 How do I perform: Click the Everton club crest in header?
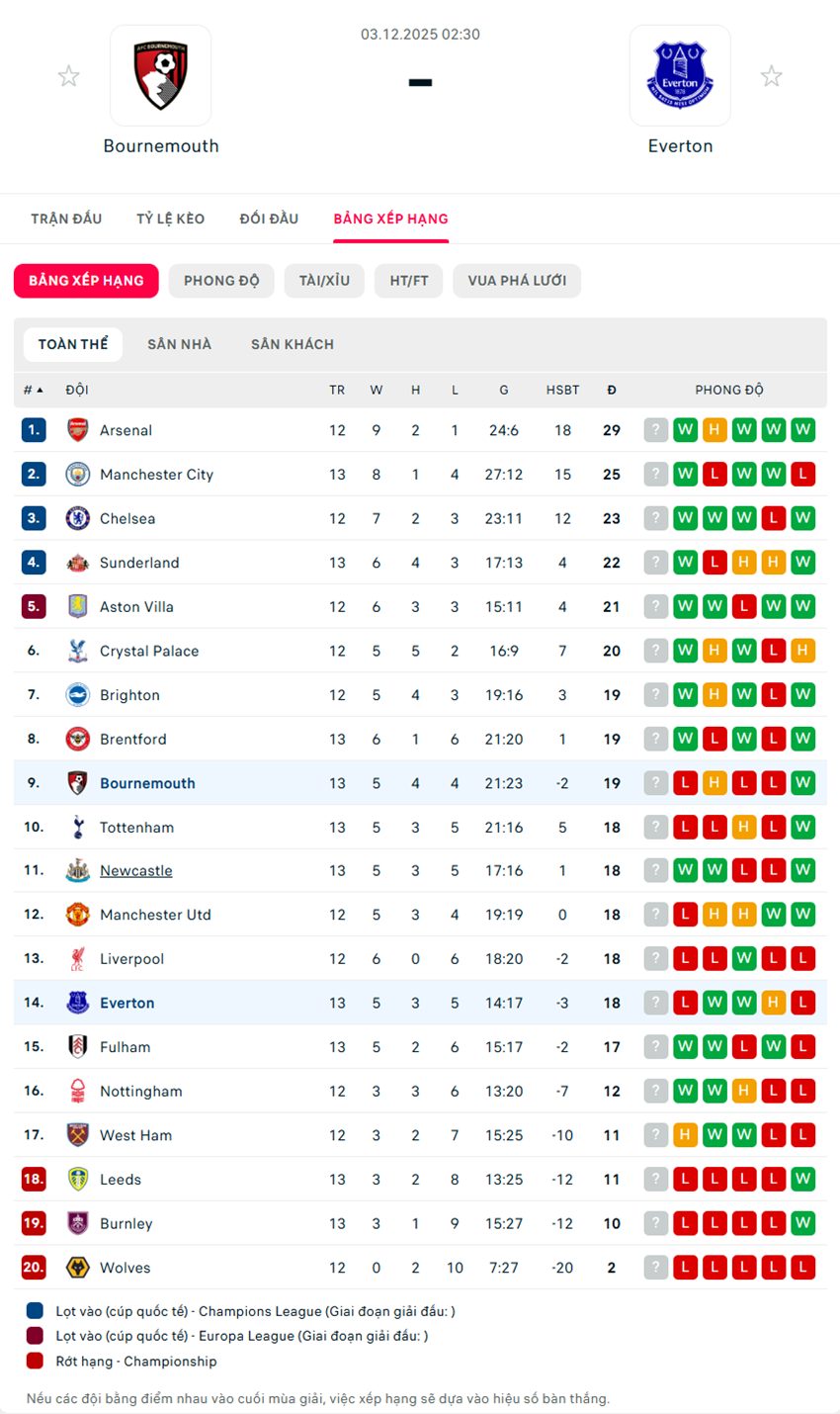(680, 76)
